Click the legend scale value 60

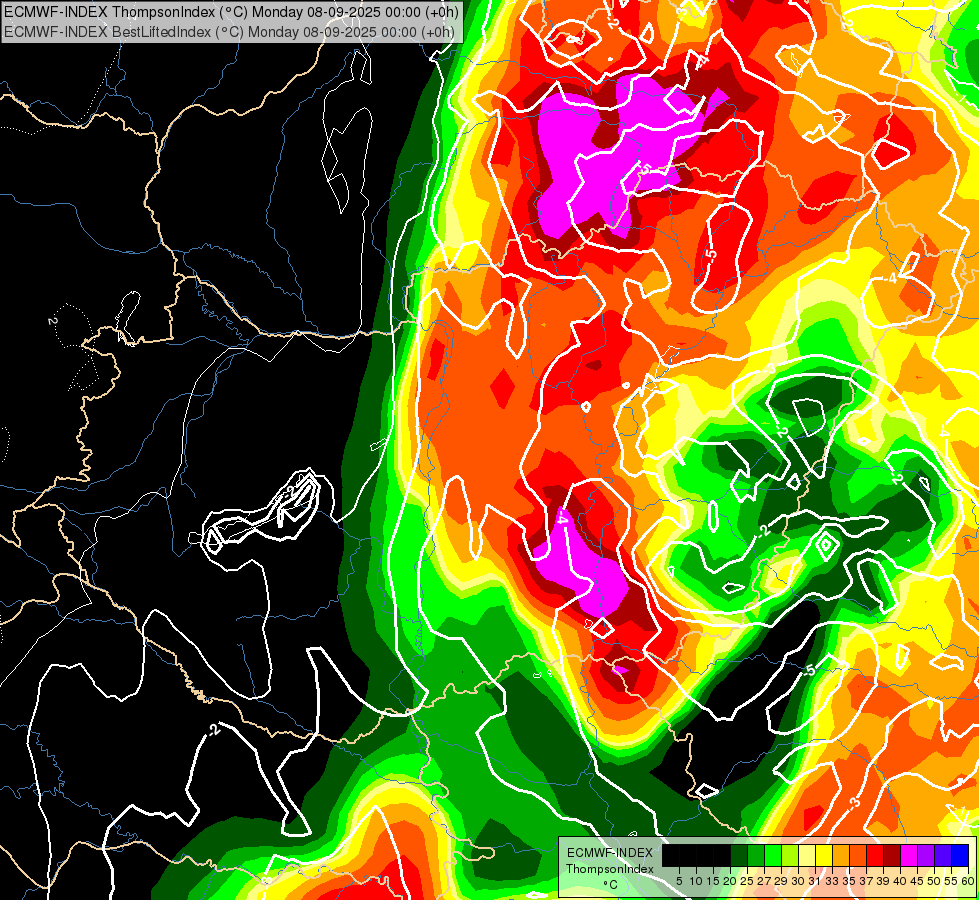click(968, 881)
